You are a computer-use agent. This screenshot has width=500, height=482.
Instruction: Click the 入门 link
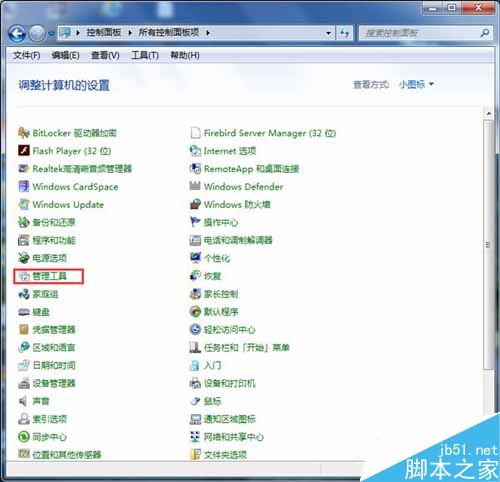212,365
